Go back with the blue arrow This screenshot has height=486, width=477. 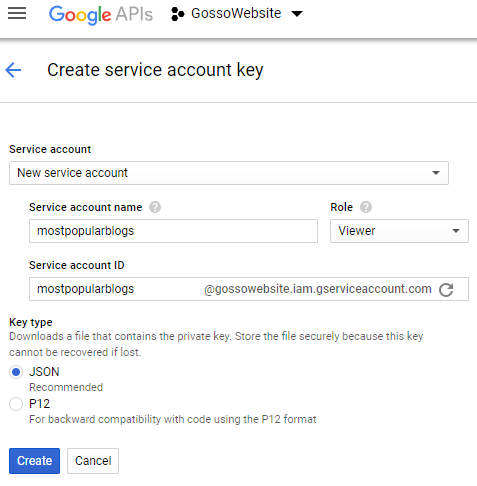[13, 70]
